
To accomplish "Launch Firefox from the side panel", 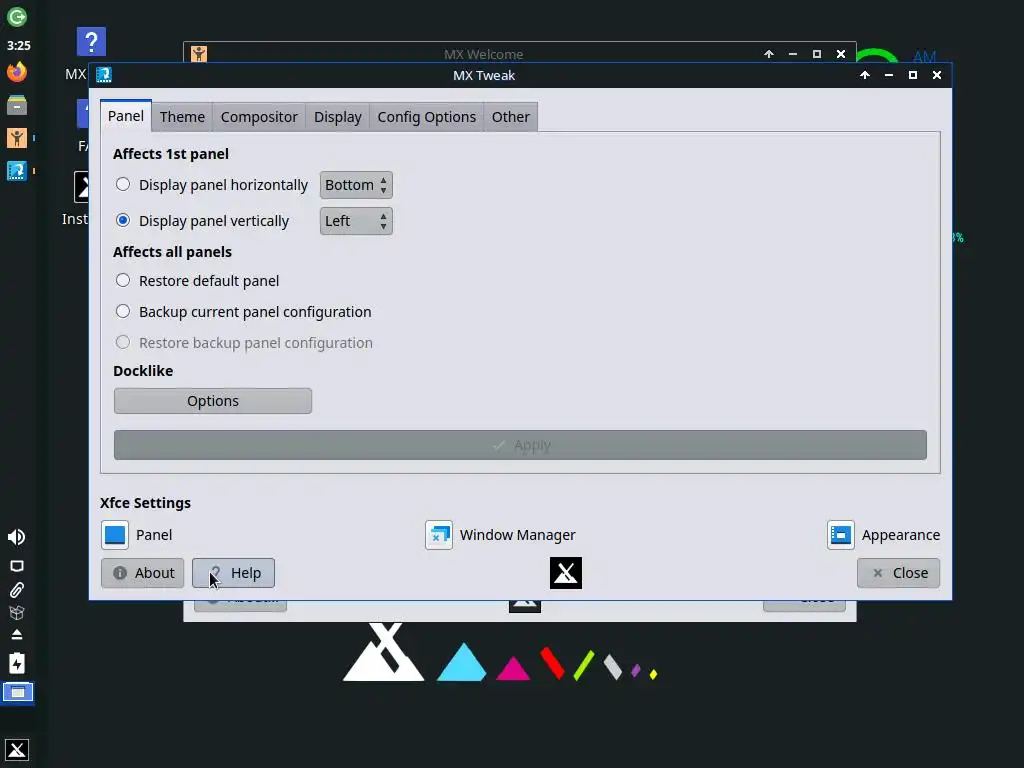I will point(17,71).
